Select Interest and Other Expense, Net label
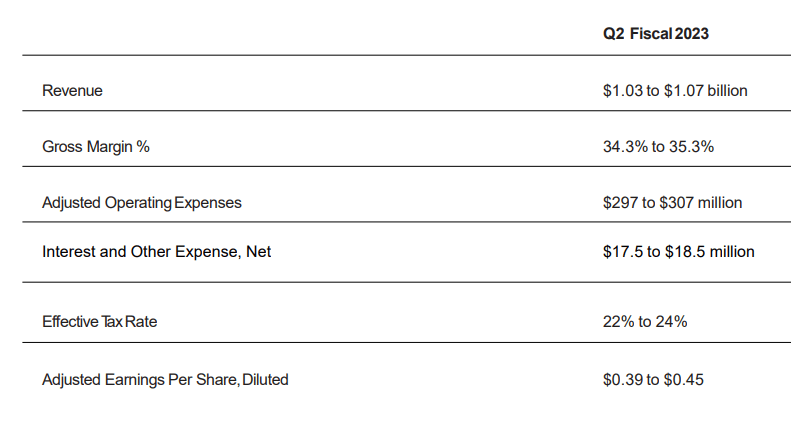 (156, 251)
